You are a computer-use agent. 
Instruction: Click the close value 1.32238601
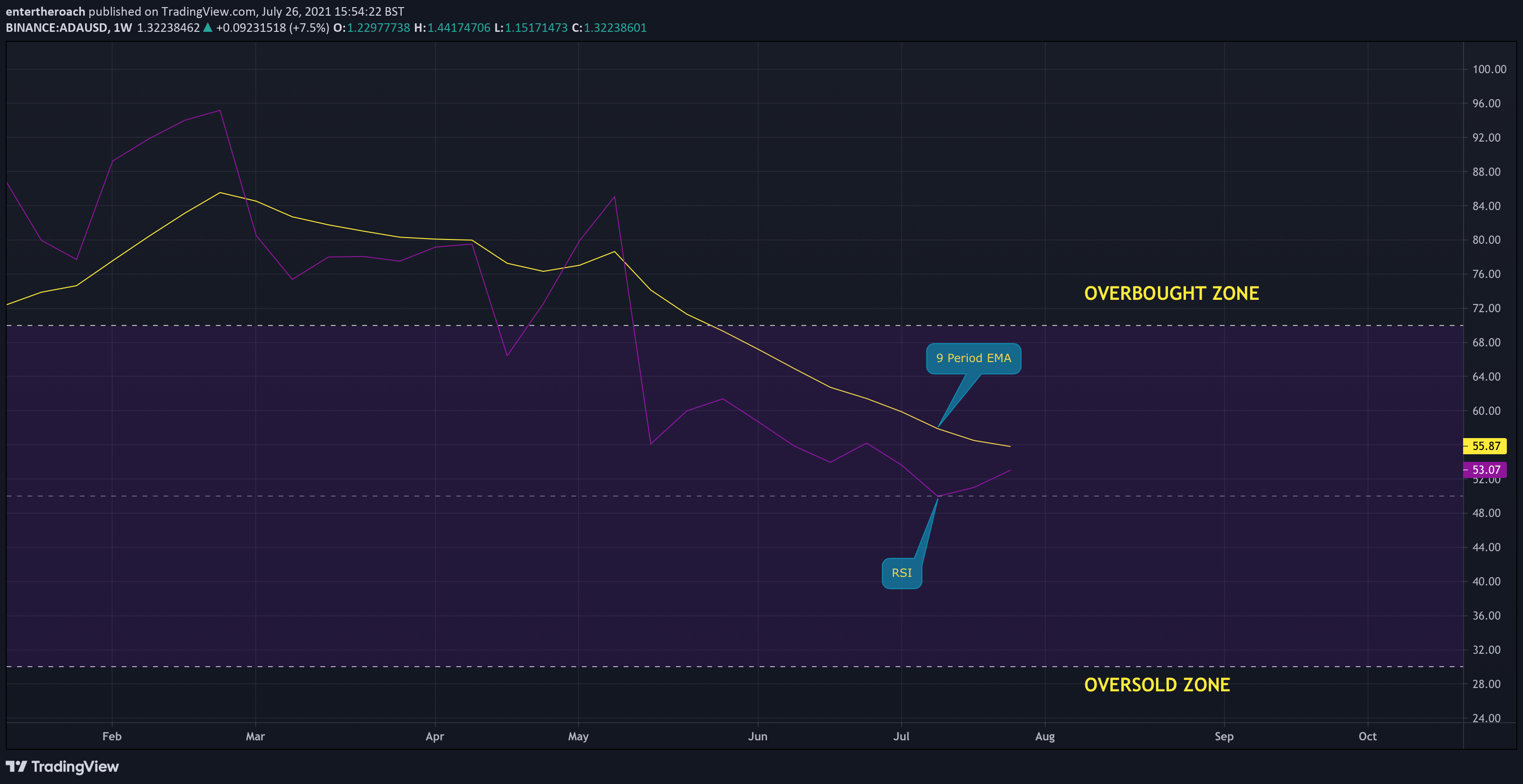click(x=616, y=28)
